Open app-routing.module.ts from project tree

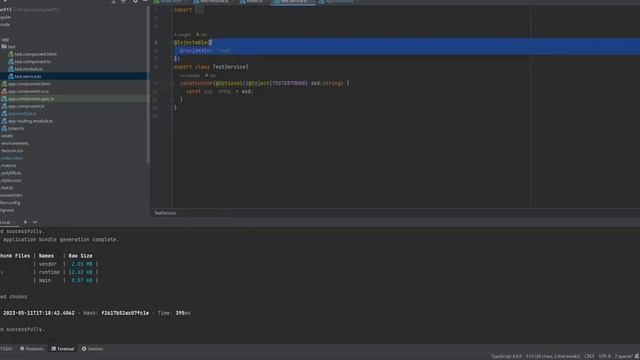[x=30, y=121]
